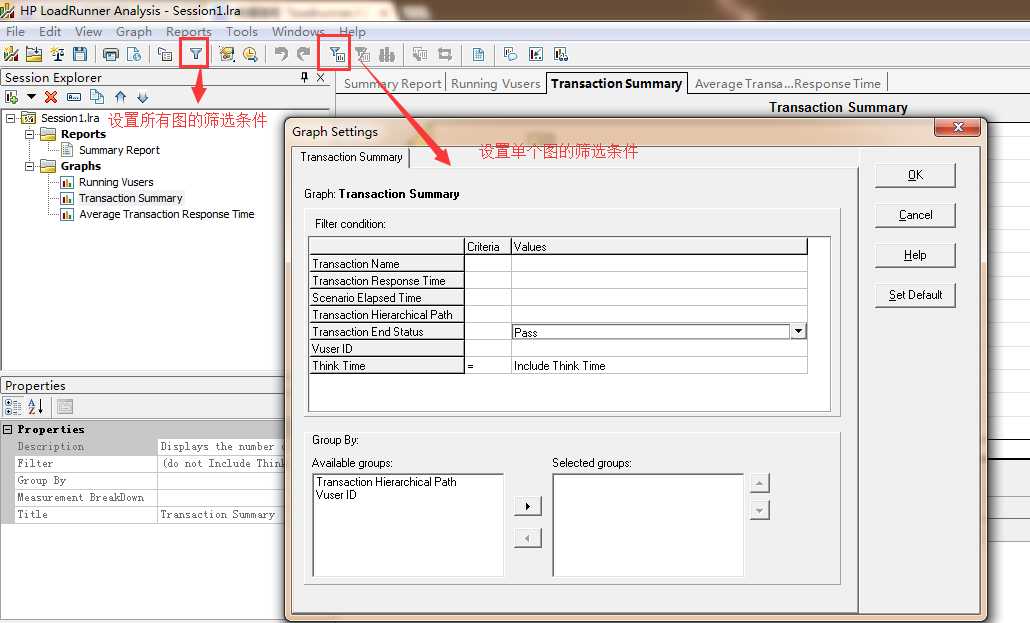
Task: Click the Merge Graphs toolbar icon
Action: (420, 55)
